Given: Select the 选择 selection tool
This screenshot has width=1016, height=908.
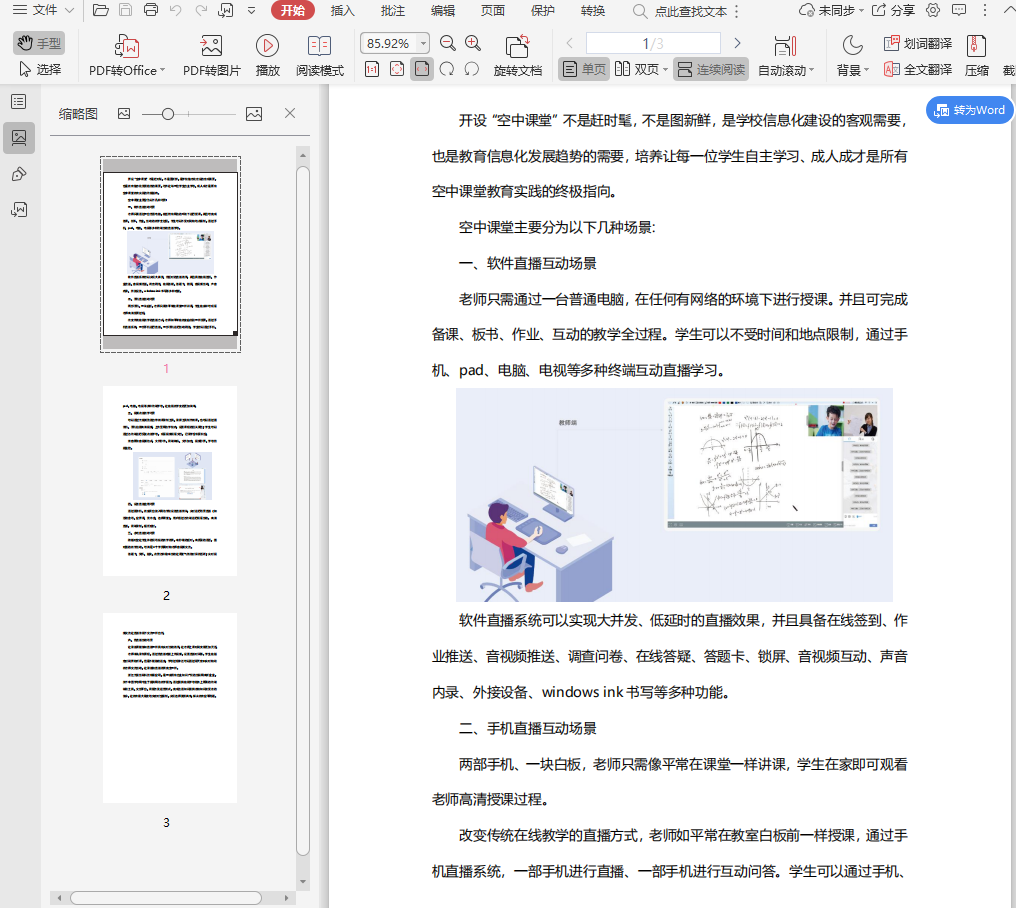Looking at the screenshot, I should pyautogui.click(x=40, y=69).
